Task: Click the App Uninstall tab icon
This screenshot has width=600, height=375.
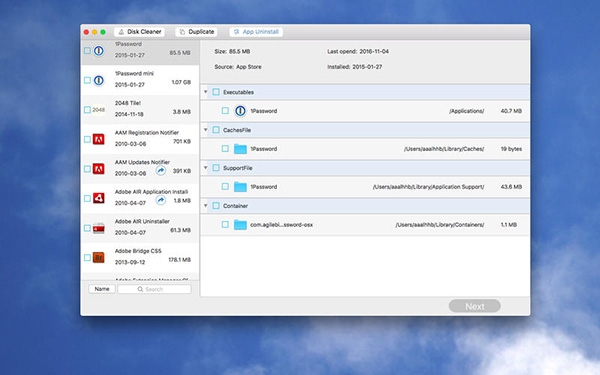Action: click(x=236, y=32)
